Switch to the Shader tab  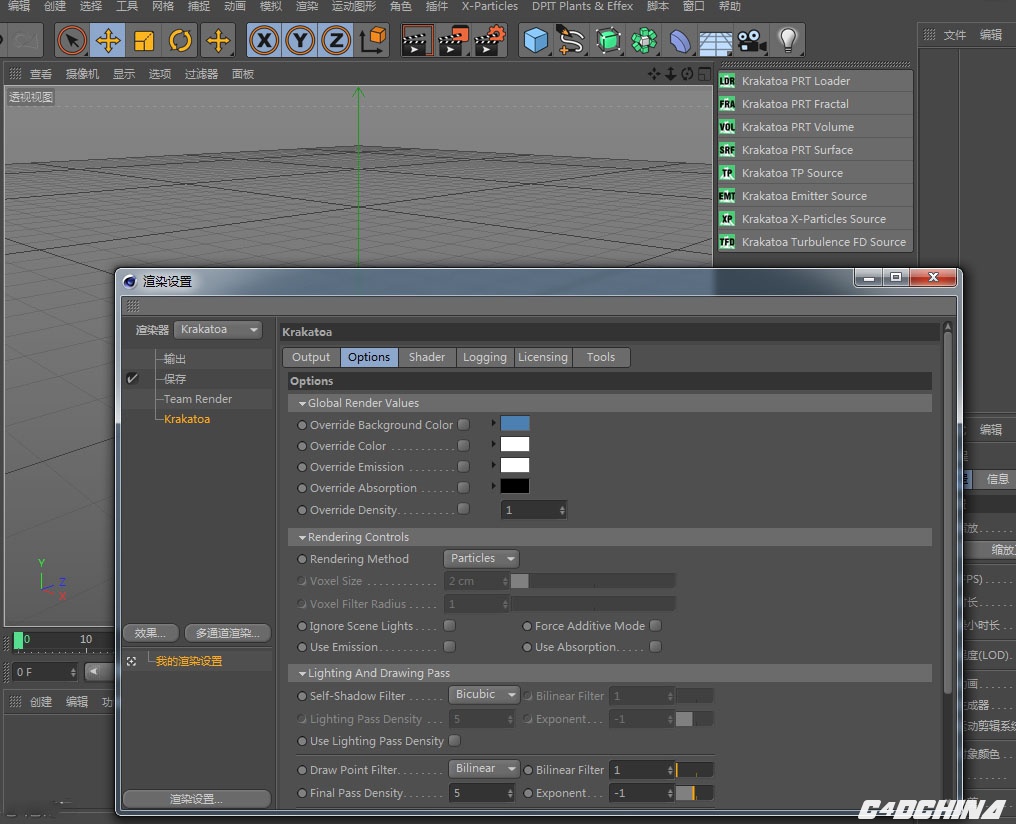point(427,357)
